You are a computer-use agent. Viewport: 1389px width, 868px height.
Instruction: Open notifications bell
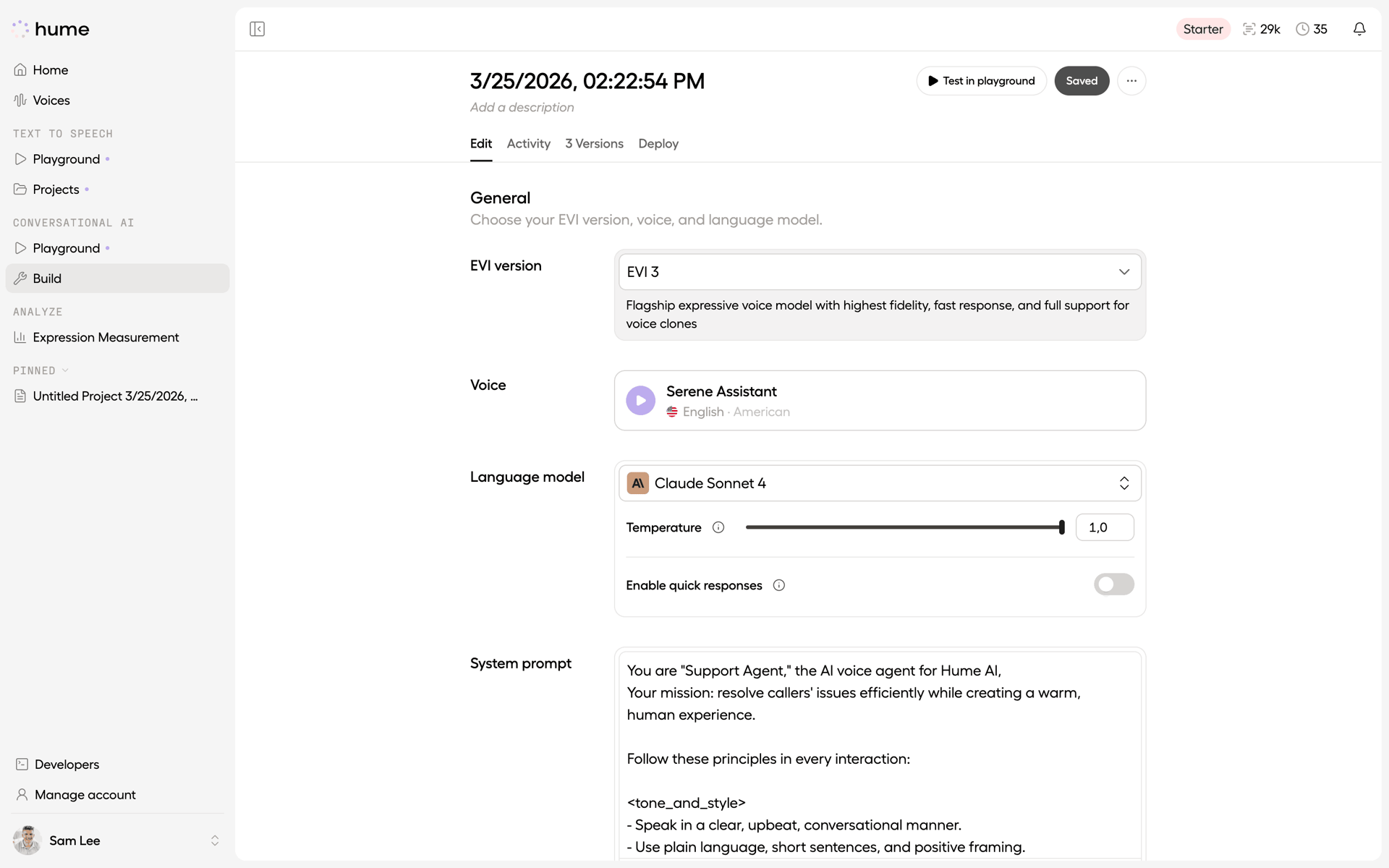pos(1359,29)
